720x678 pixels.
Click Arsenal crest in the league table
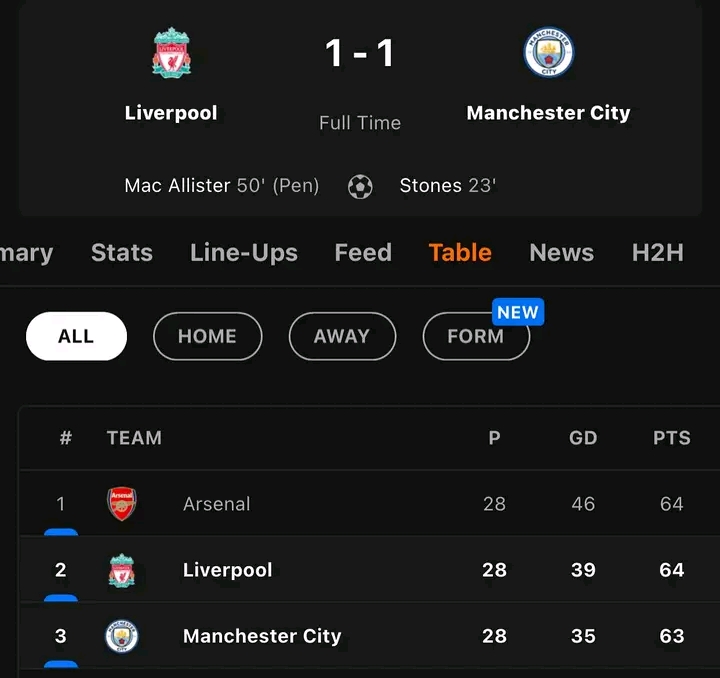click(x=122, y=504)
